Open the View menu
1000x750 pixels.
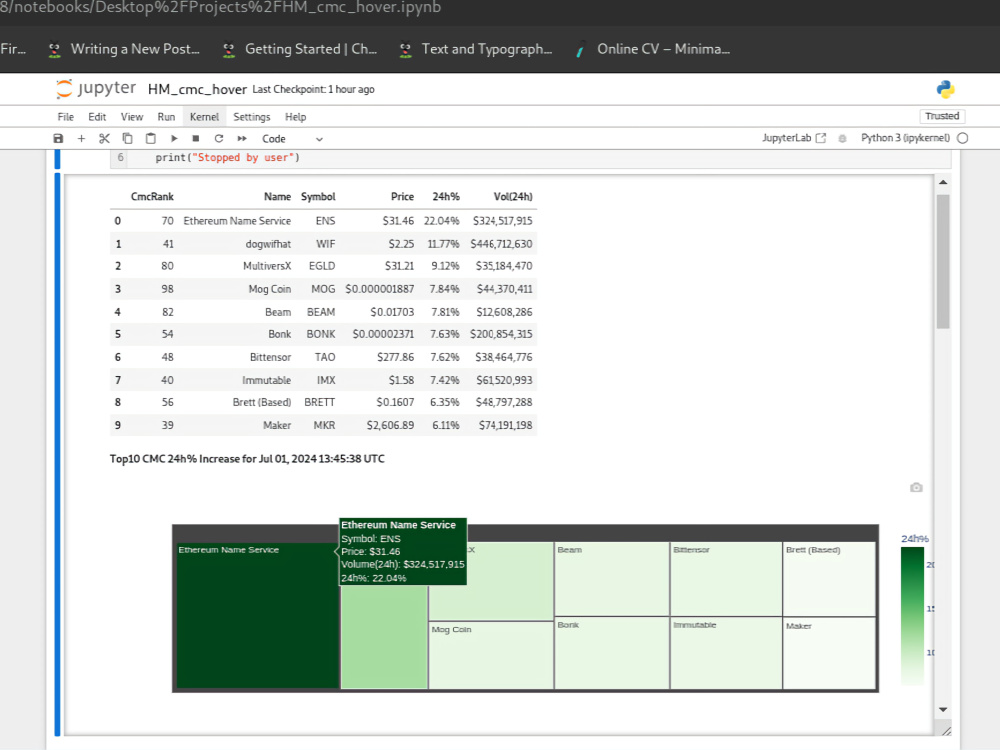click(x=132, y=117)
